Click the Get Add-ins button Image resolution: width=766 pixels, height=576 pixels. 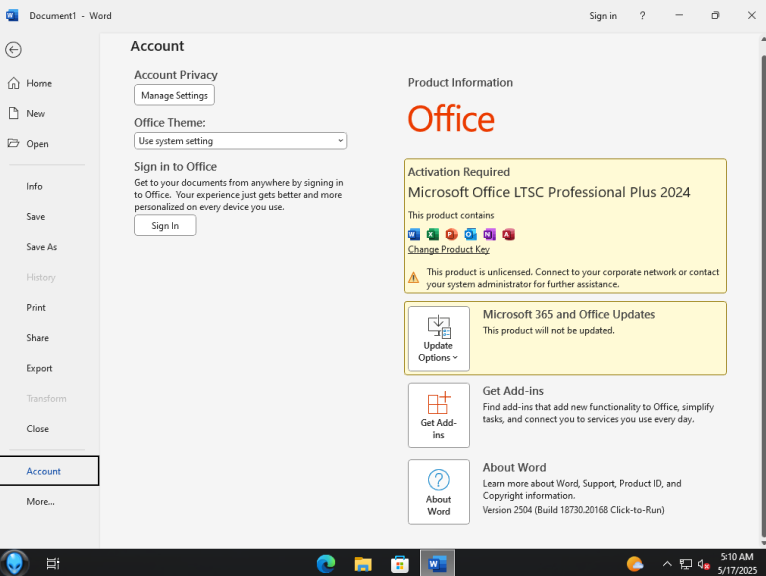[439, 415]
